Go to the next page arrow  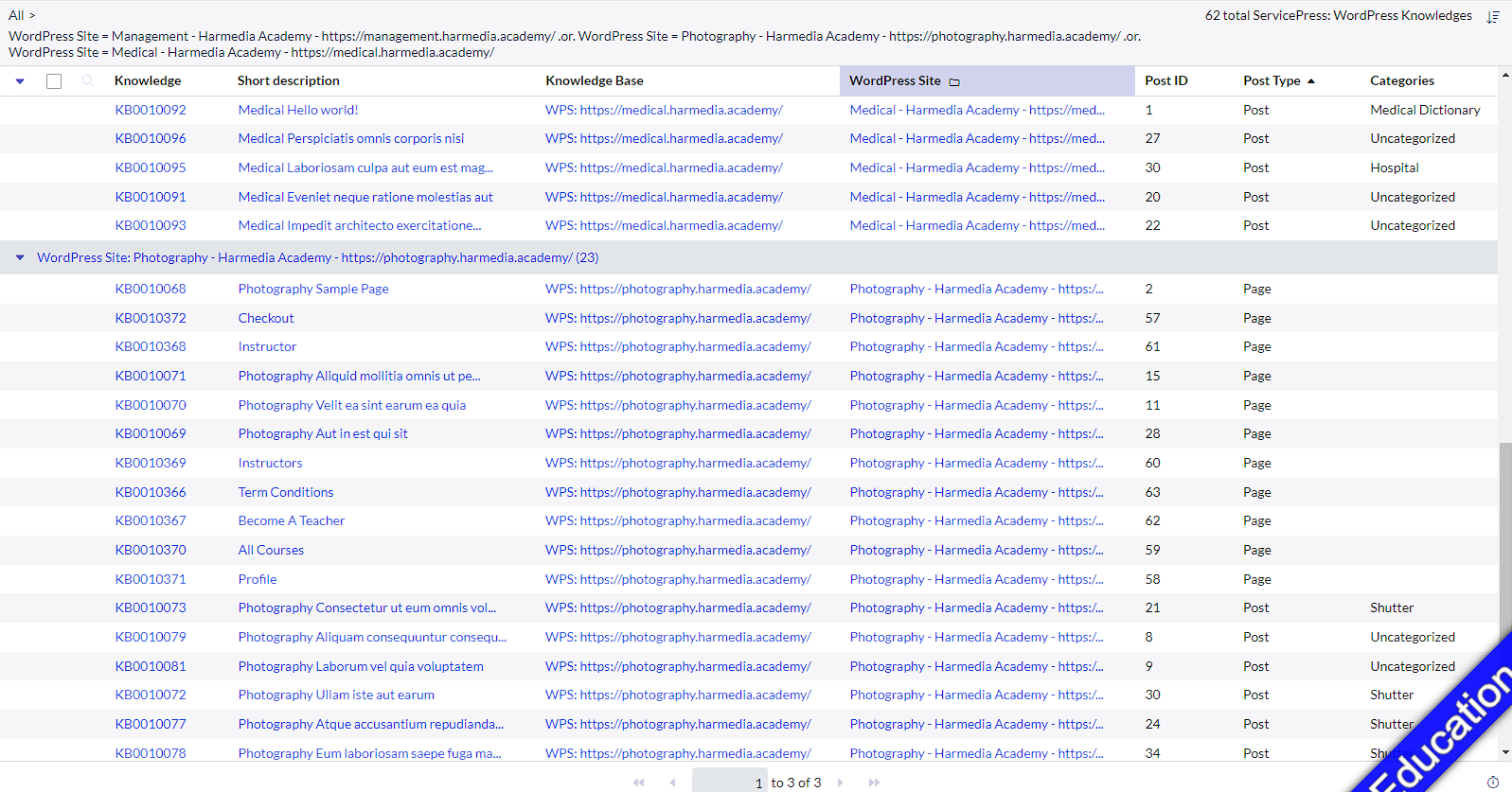pyautogui.click(x=840, y=783)
